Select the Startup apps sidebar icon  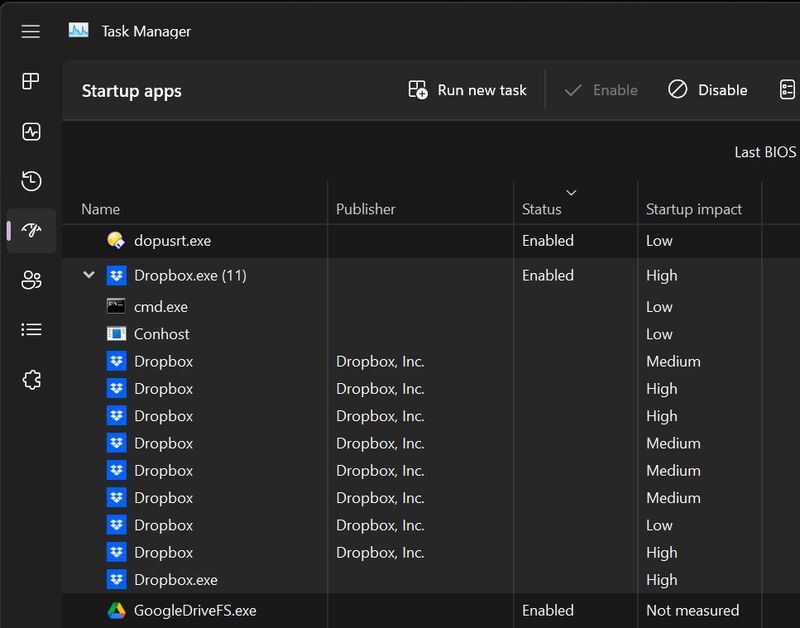click(31, 230)
